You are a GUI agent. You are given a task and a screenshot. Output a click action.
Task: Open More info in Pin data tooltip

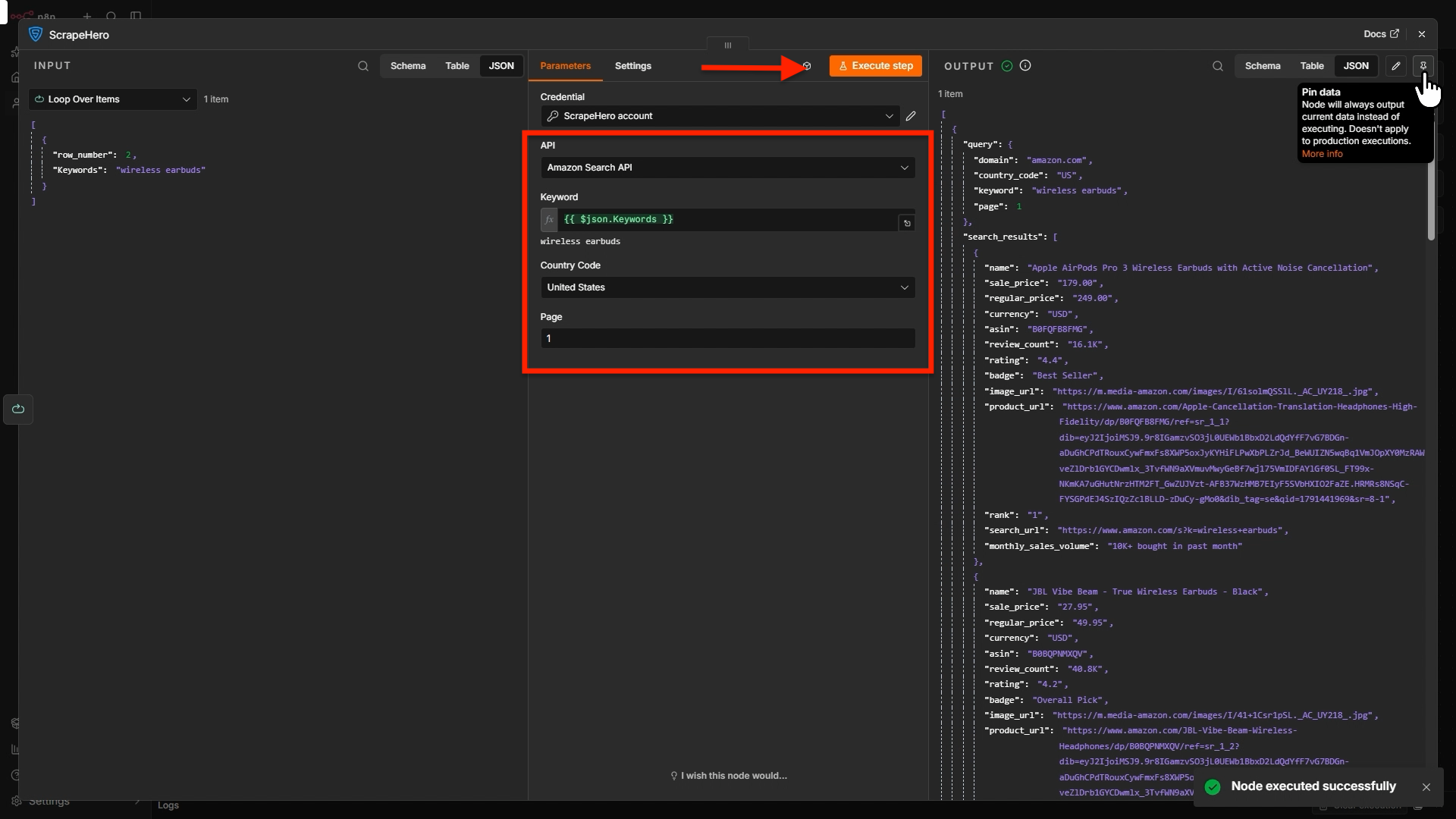point(1322,154)
